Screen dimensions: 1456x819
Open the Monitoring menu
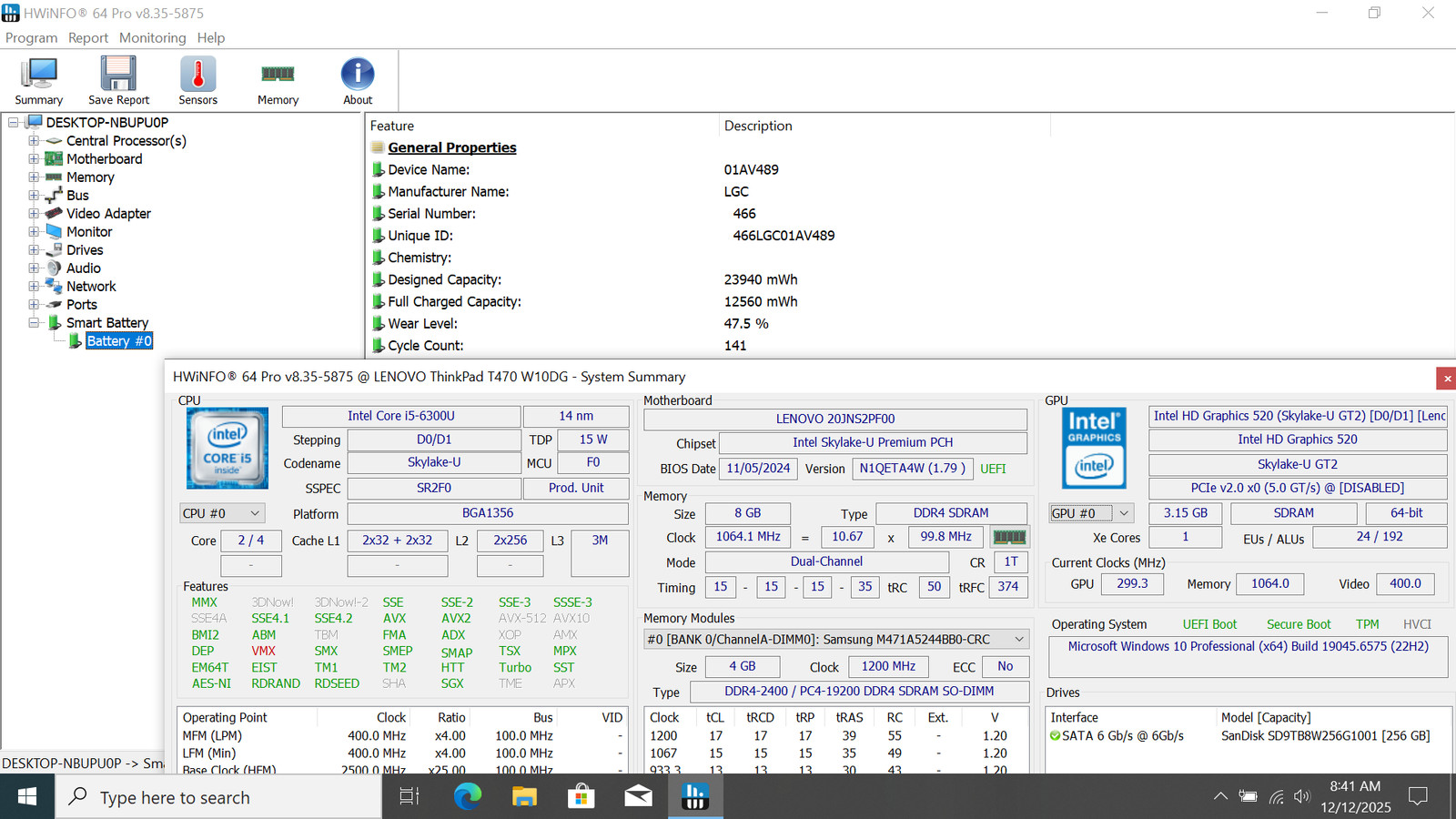pyautogui.click(x=152, y=37)
